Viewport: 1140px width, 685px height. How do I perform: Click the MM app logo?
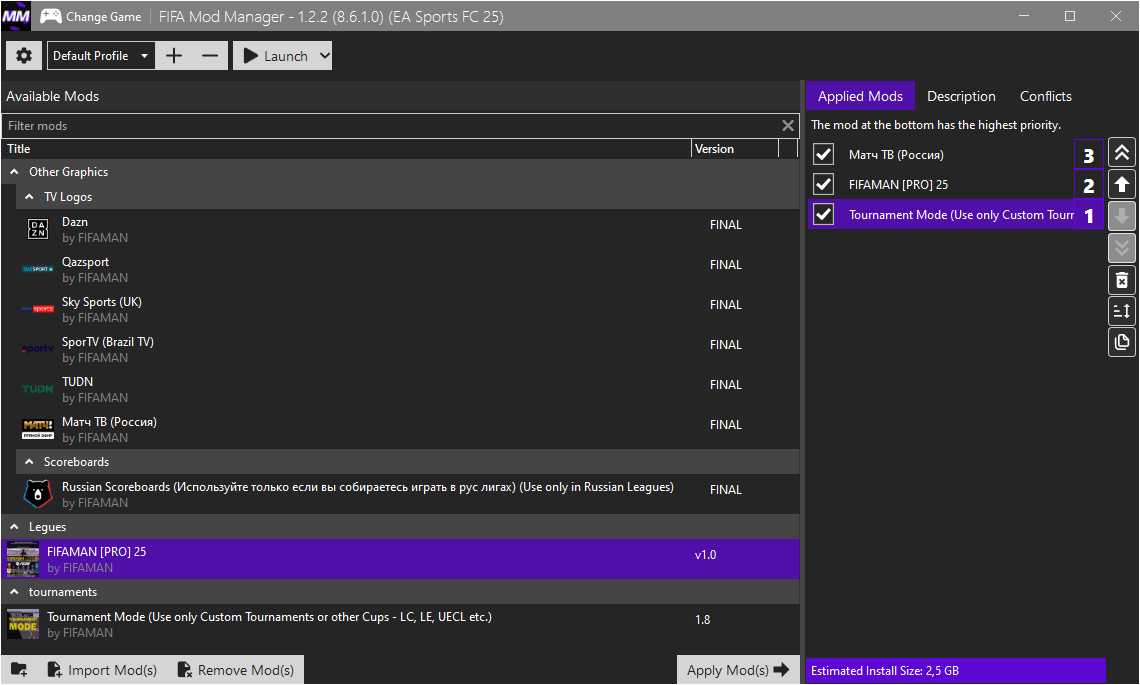(x=16, y=16)
